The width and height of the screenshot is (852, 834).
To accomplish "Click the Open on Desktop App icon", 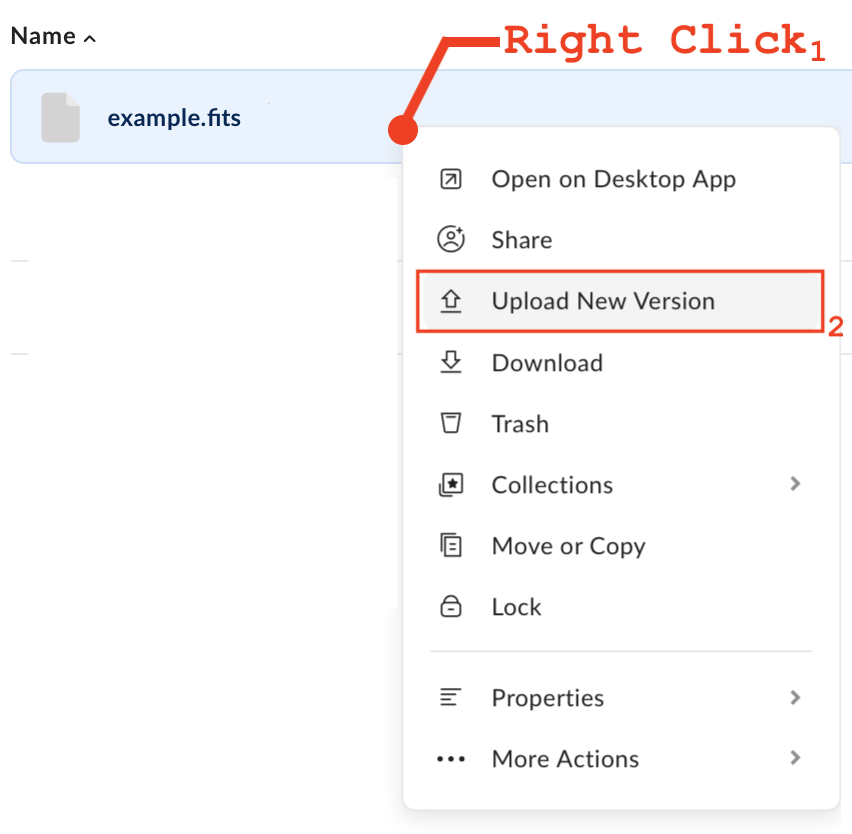I will [451, 180].
